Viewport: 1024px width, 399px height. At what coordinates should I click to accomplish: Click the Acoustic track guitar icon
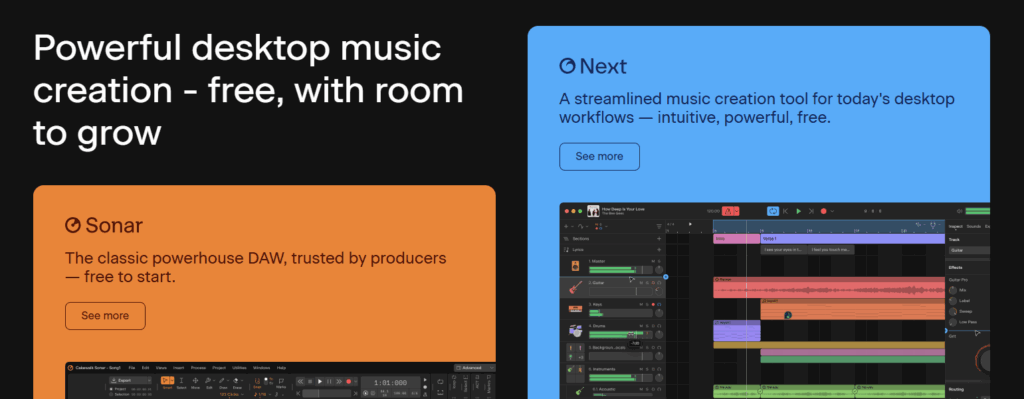[x=580, y=391]
